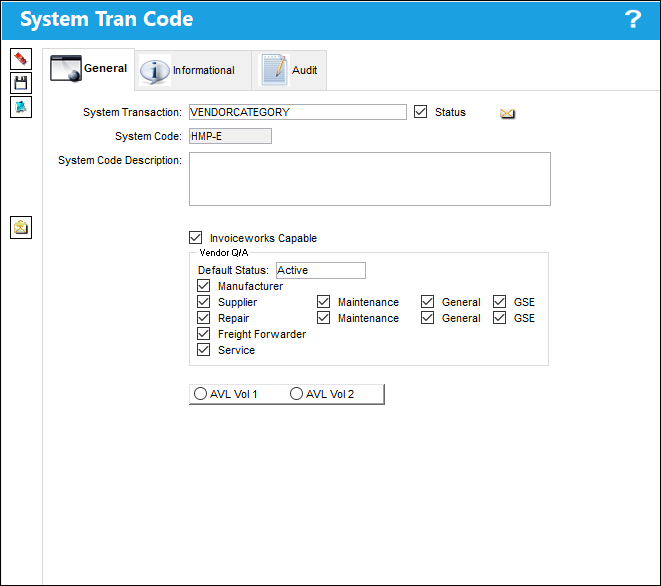Toggle the Service checkbox
661x586 pixels.
pyautogui.click(x=204, y=349)
